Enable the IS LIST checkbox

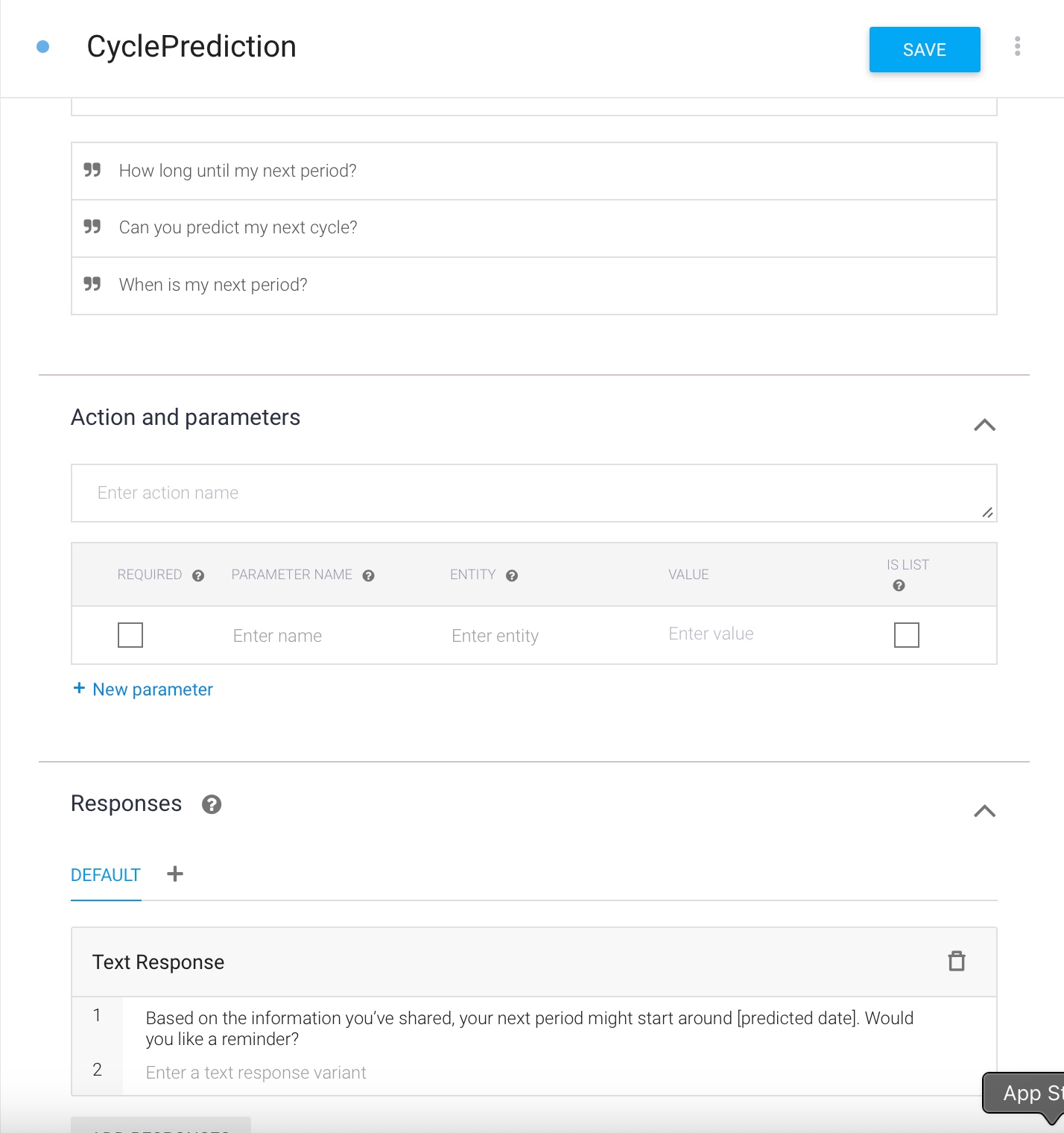pos(906,635)
